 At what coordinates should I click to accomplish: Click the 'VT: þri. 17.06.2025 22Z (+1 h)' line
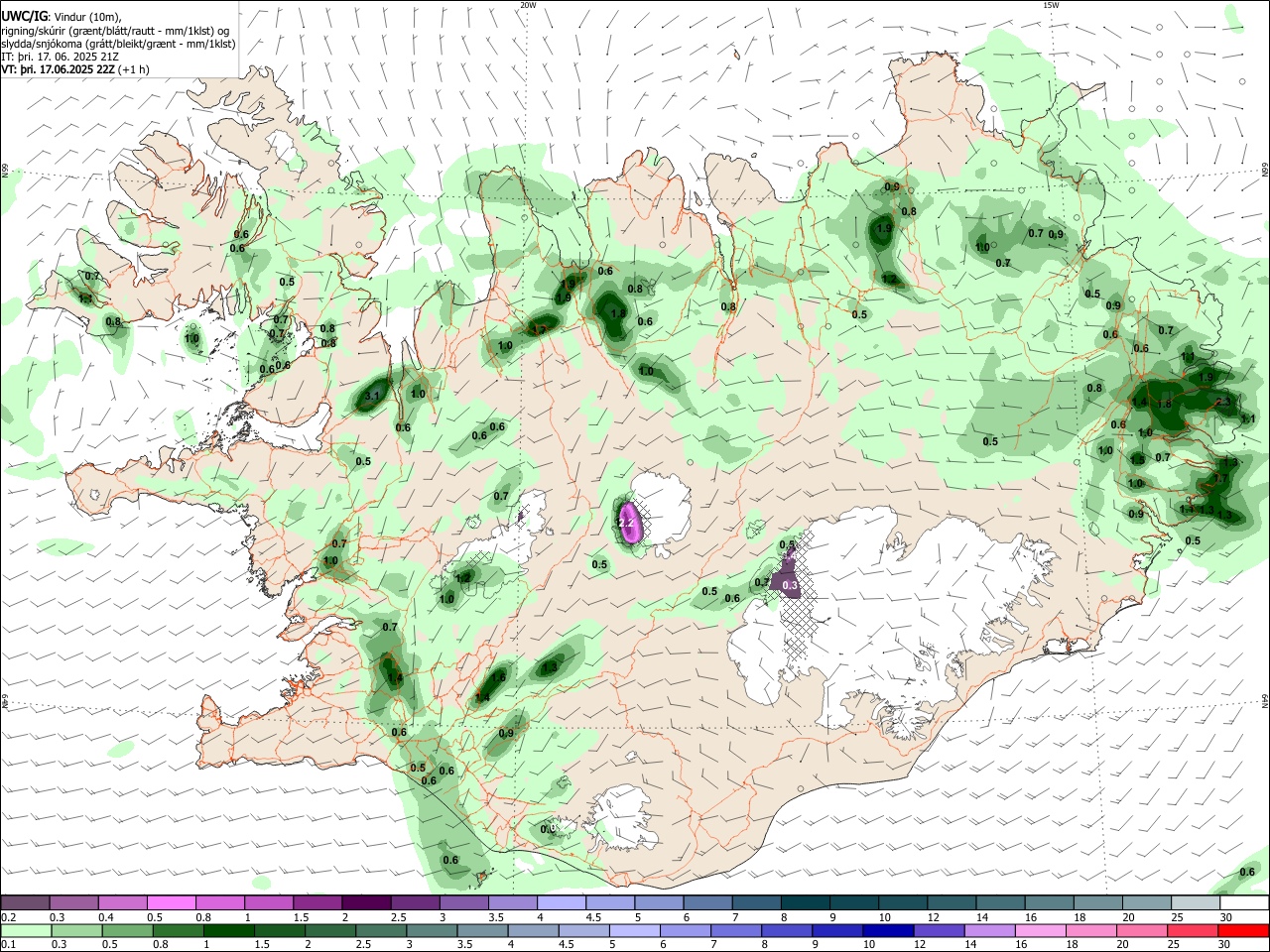75,69
